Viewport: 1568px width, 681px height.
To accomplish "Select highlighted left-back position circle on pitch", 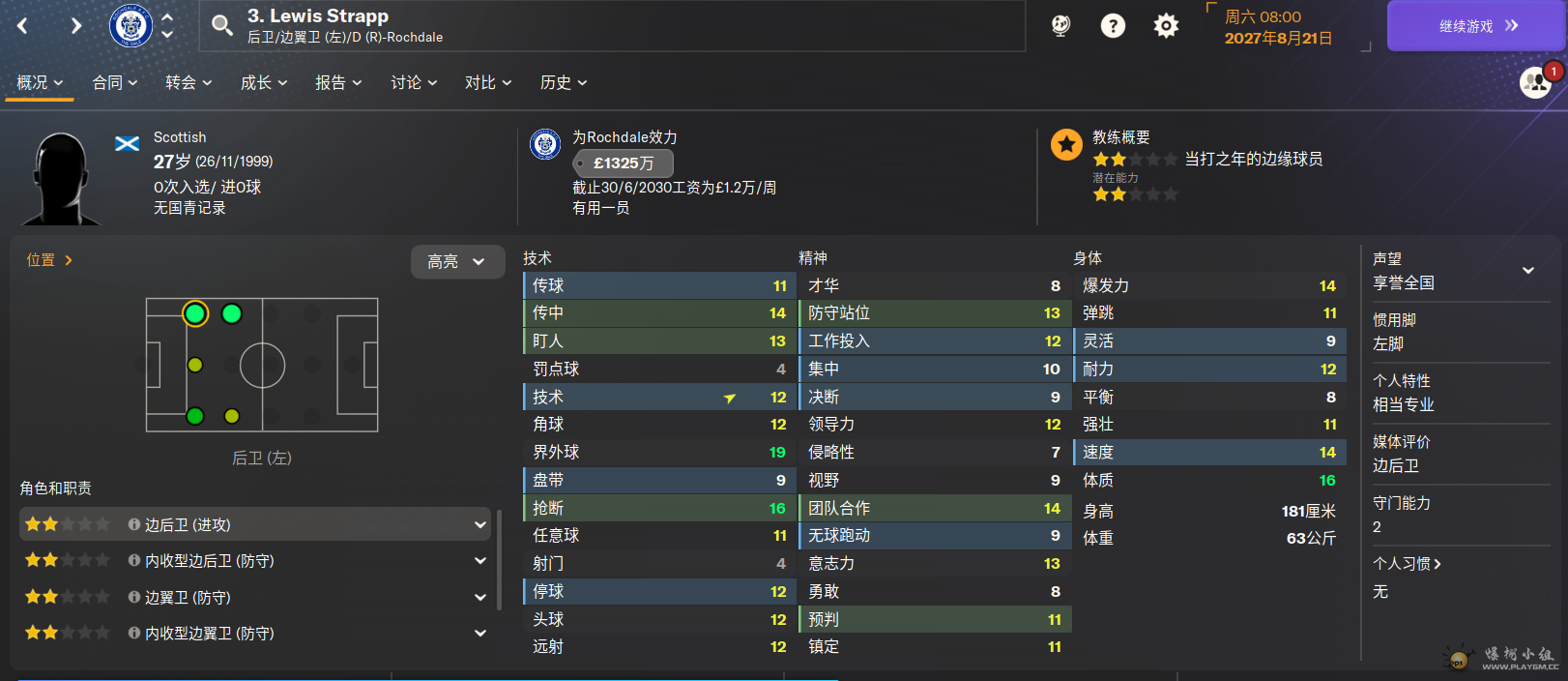I will pyautogui.click(x=195, y=313).
